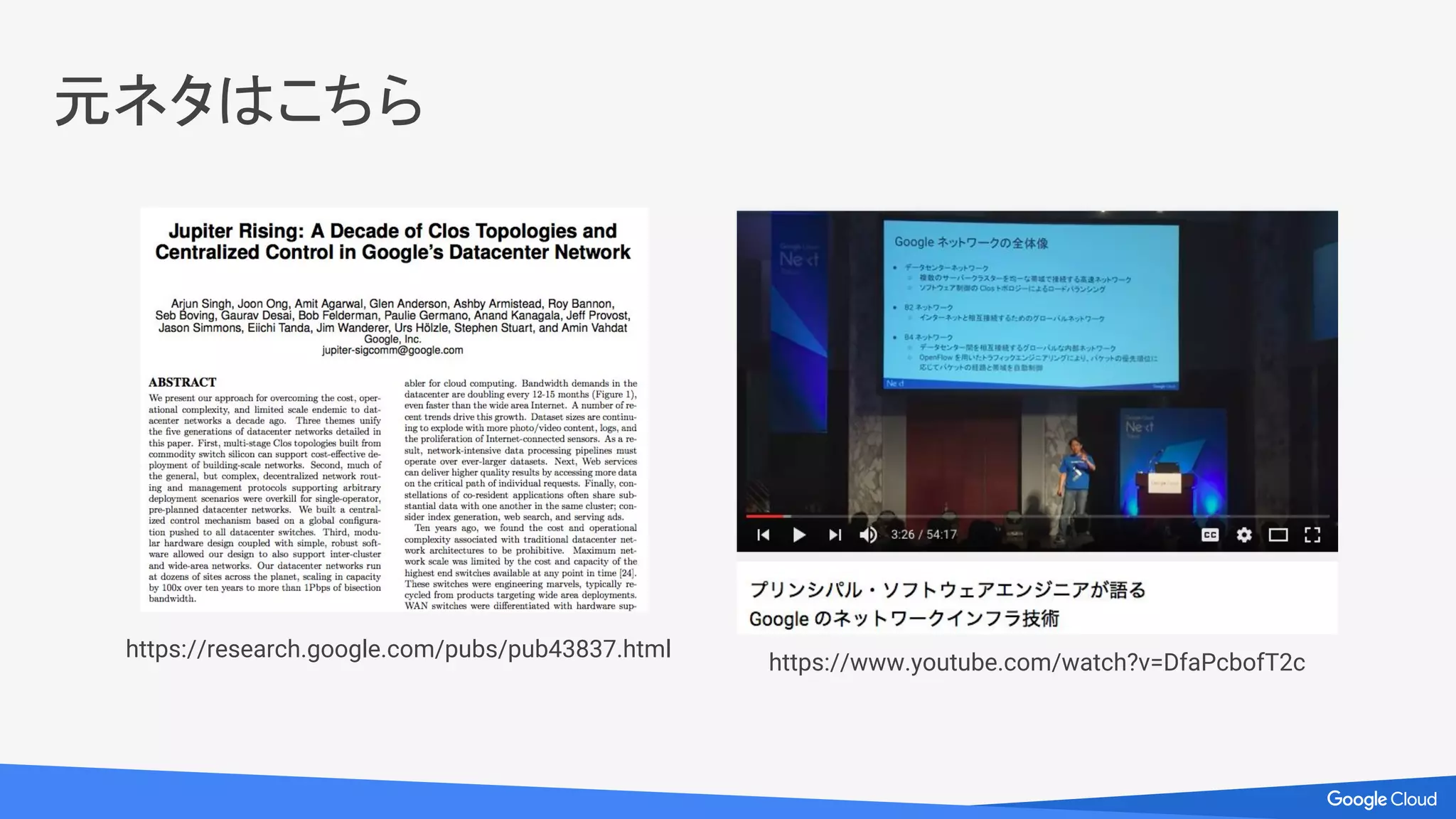The height and width of the screenshot is (819, 1456).
Task: Click the jupiter-sigcomm@google.com email address
Action: click(x=392, y=350)
